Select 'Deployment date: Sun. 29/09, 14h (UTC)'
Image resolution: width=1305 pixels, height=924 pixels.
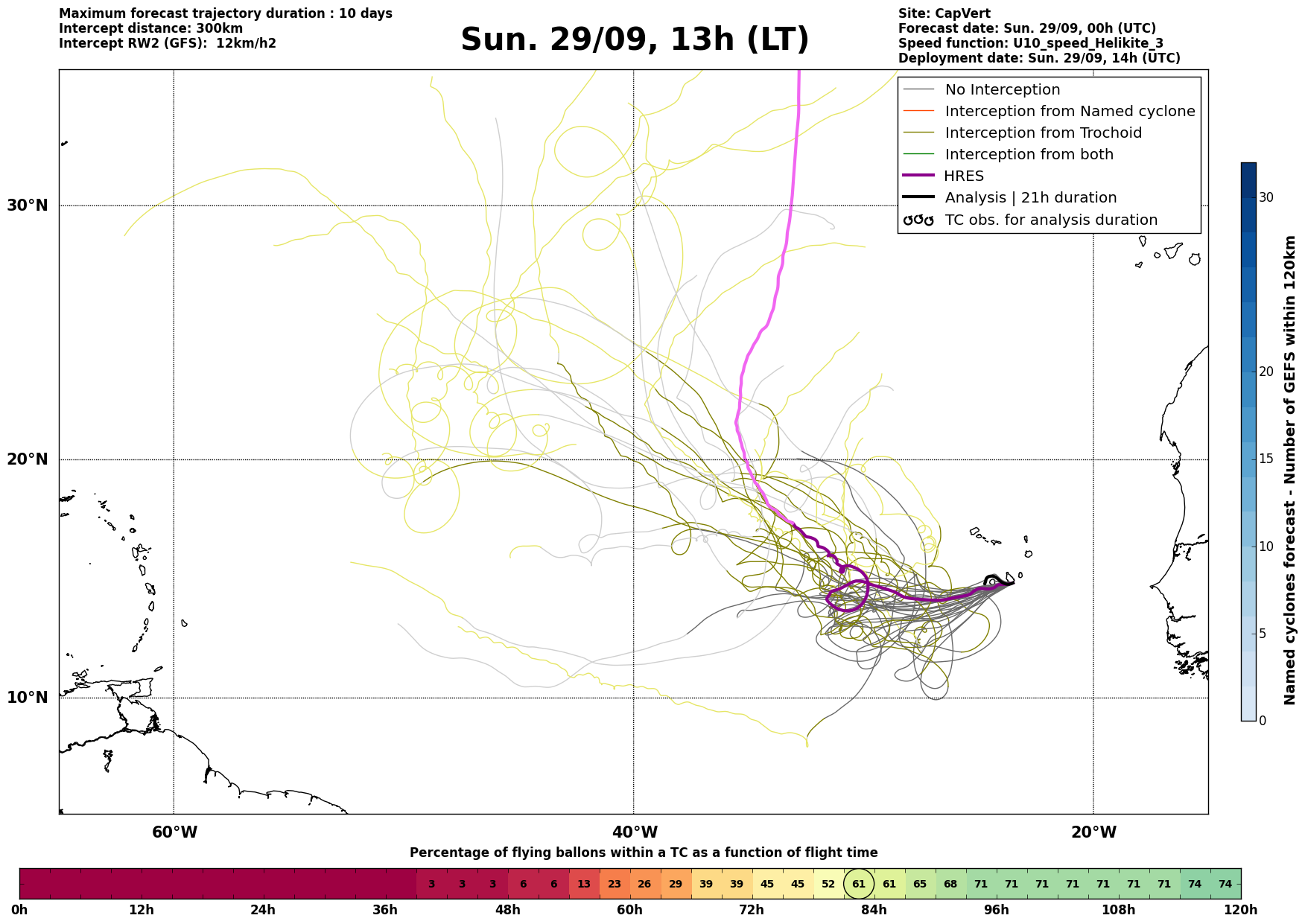(x=1039, y=58)
